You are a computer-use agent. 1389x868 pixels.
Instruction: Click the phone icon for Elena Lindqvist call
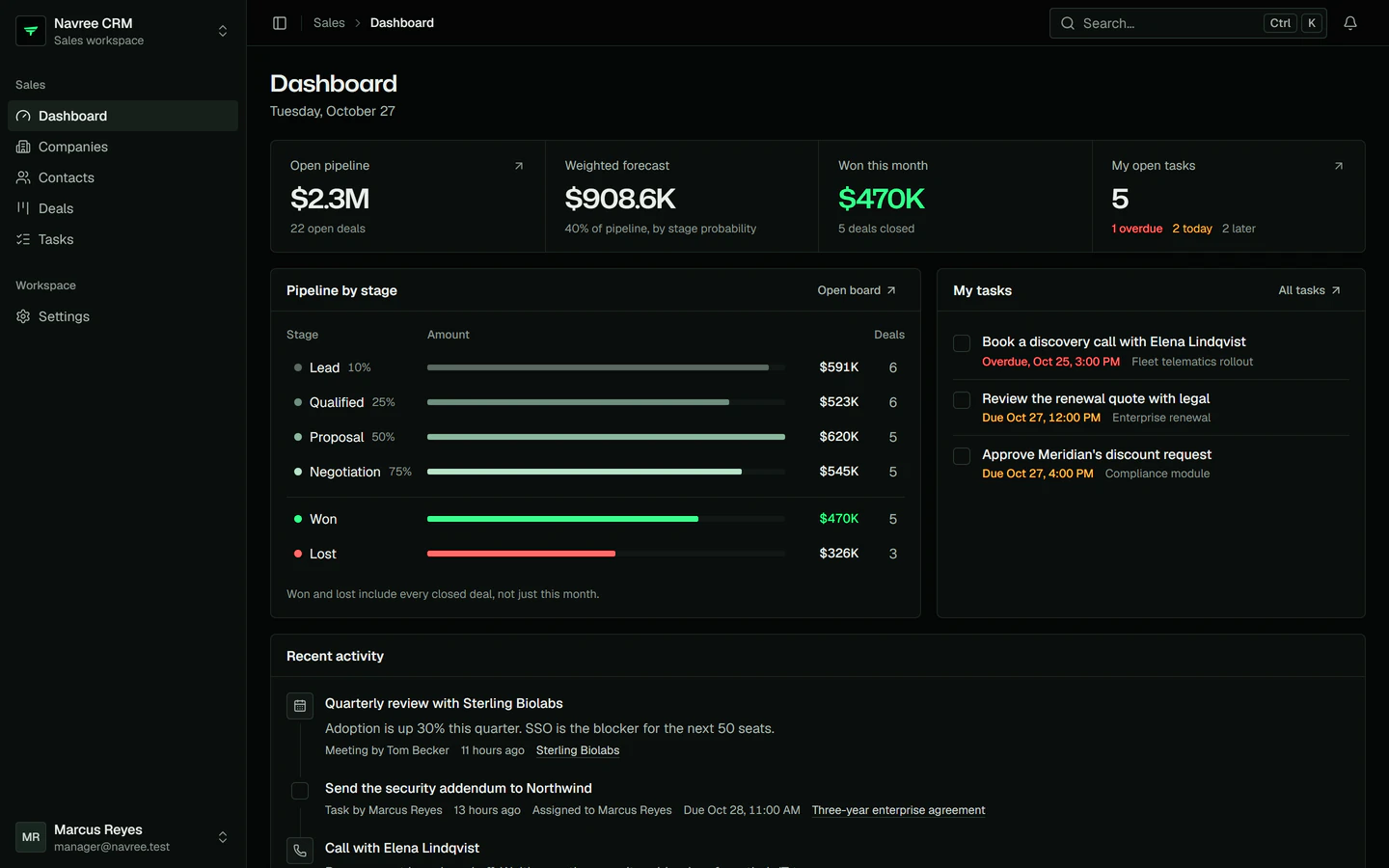pyautogui.click(x=300, y=851)
